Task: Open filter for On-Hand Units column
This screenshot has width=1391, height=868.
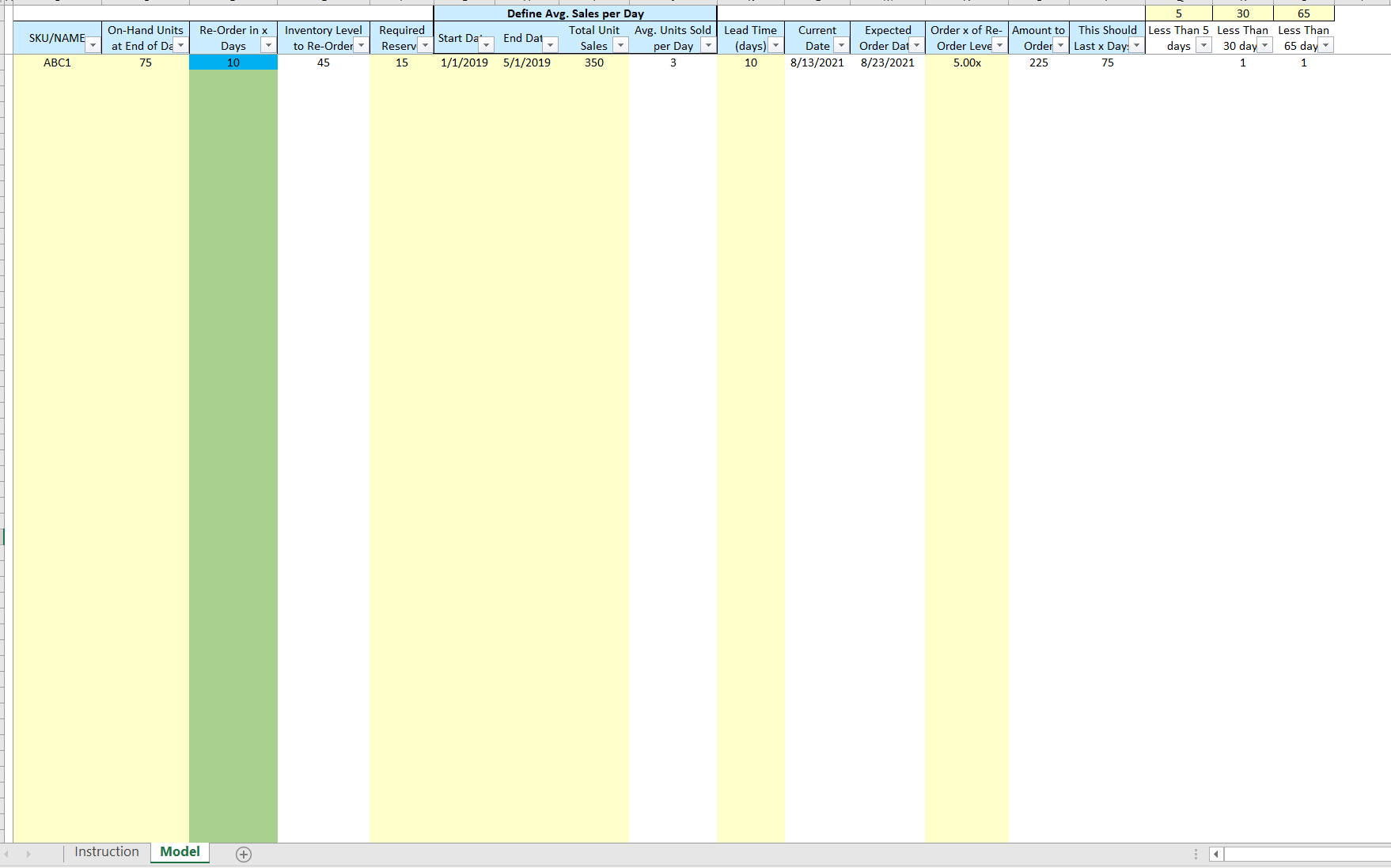Action: (180, 46)
